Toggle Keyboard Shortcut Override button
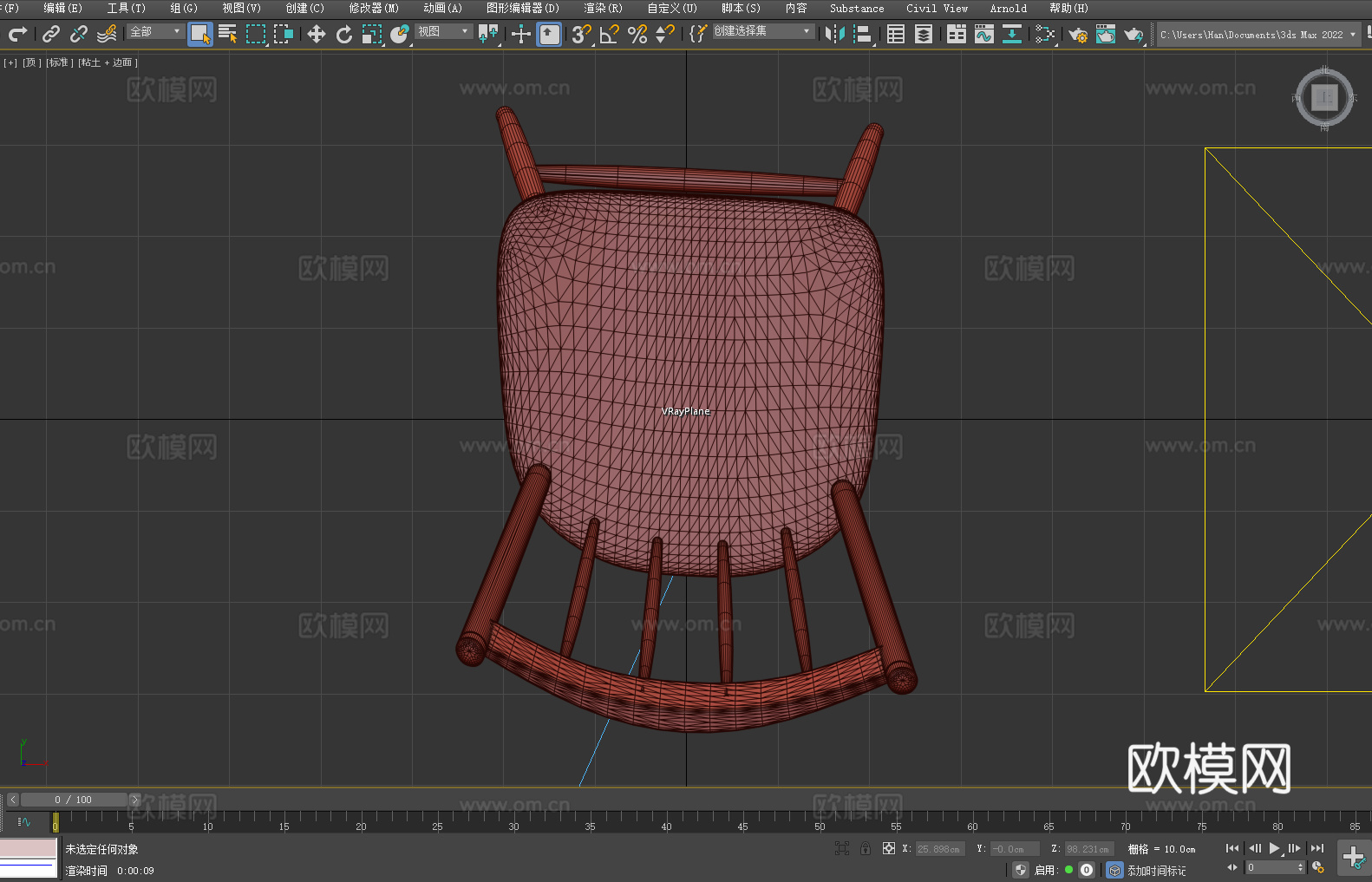The image size is (1372, 882). pos(549,34)
